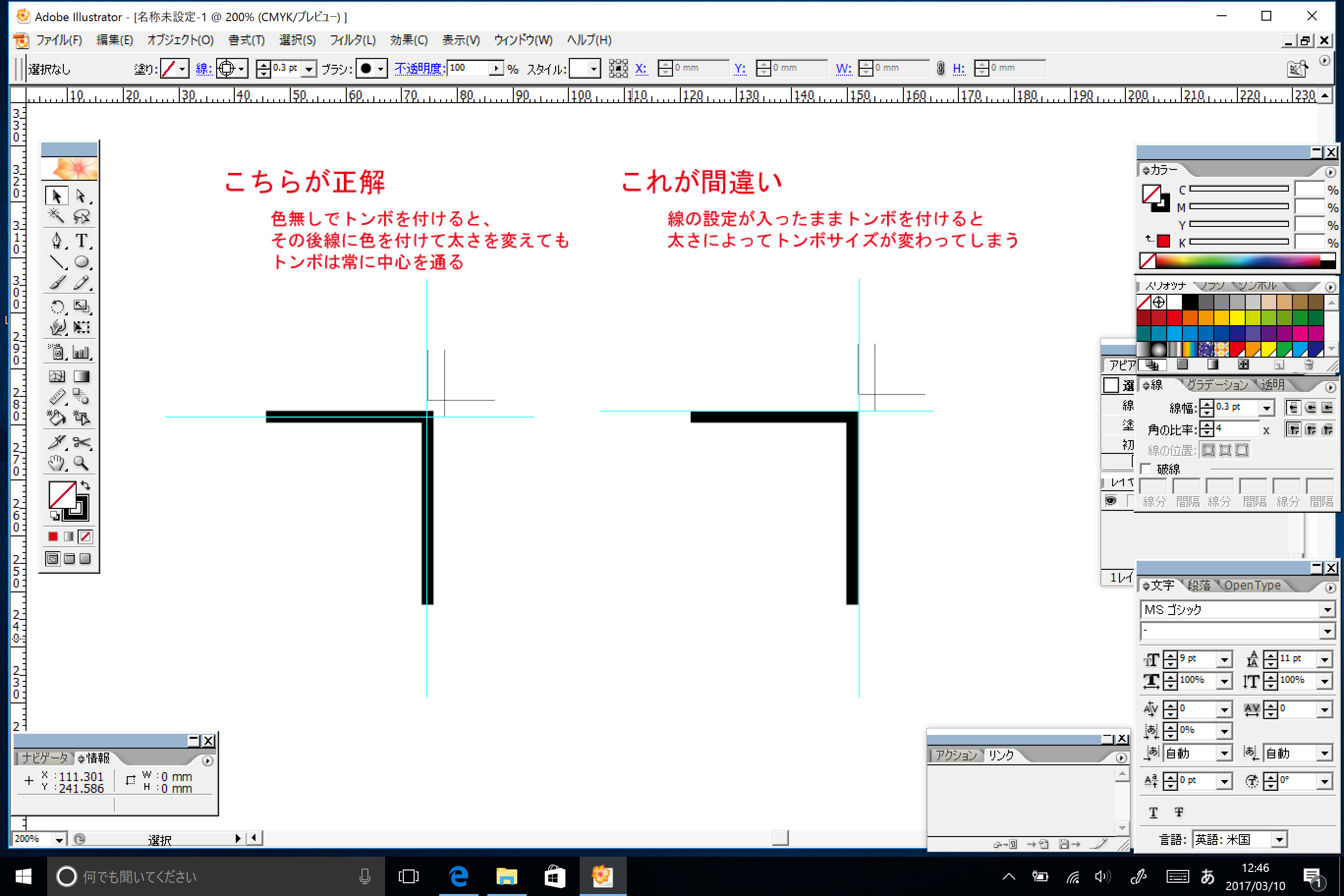1344x896 pixels.
Task: Select the Magic Wand tool
Action: click(x=56, y=216)
